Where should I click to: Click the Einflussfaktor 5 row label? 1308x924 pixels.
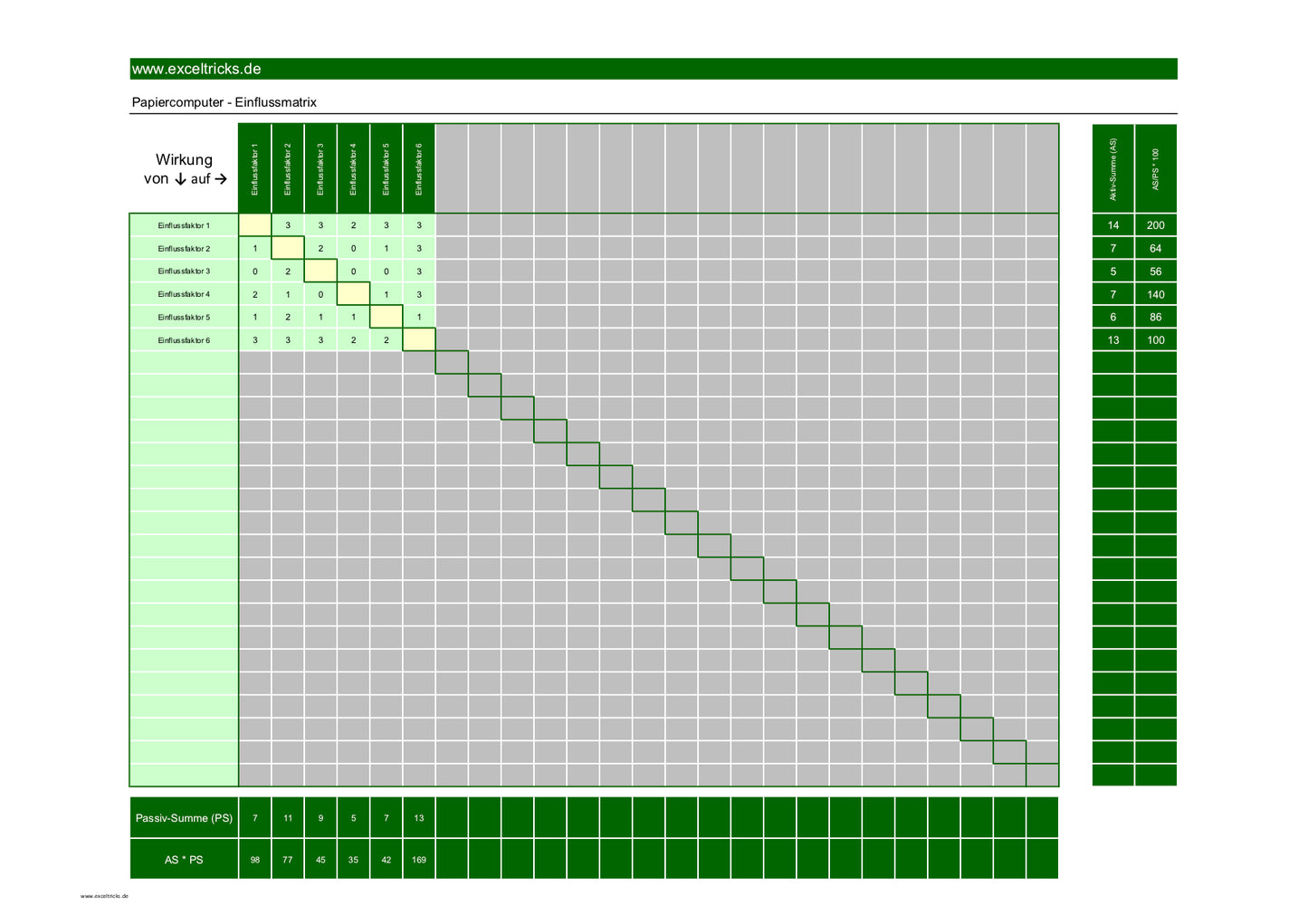184,318
